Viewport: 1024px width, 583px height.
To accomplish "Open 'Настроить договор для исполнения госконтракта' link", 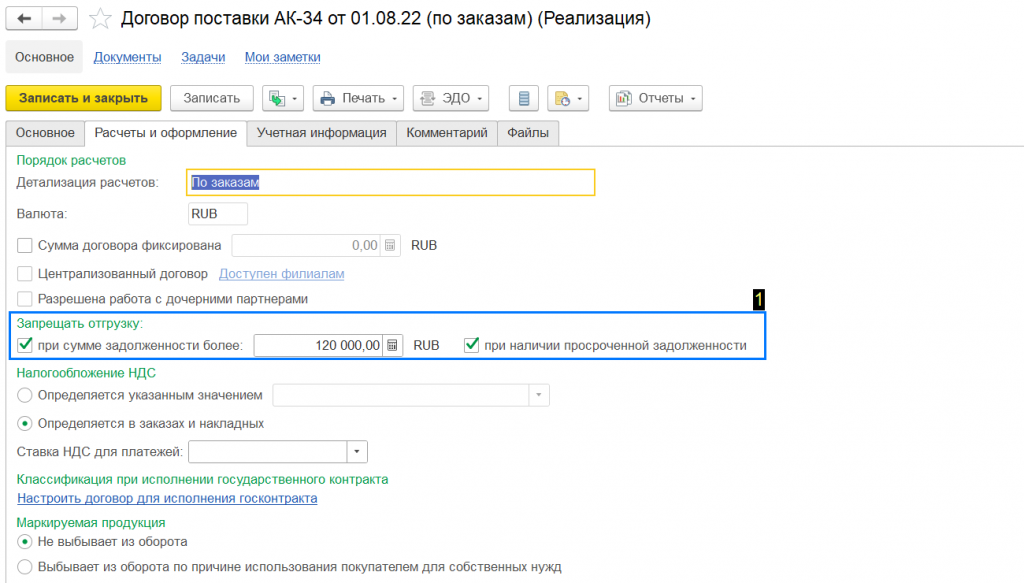I will (x=167, y=498).
